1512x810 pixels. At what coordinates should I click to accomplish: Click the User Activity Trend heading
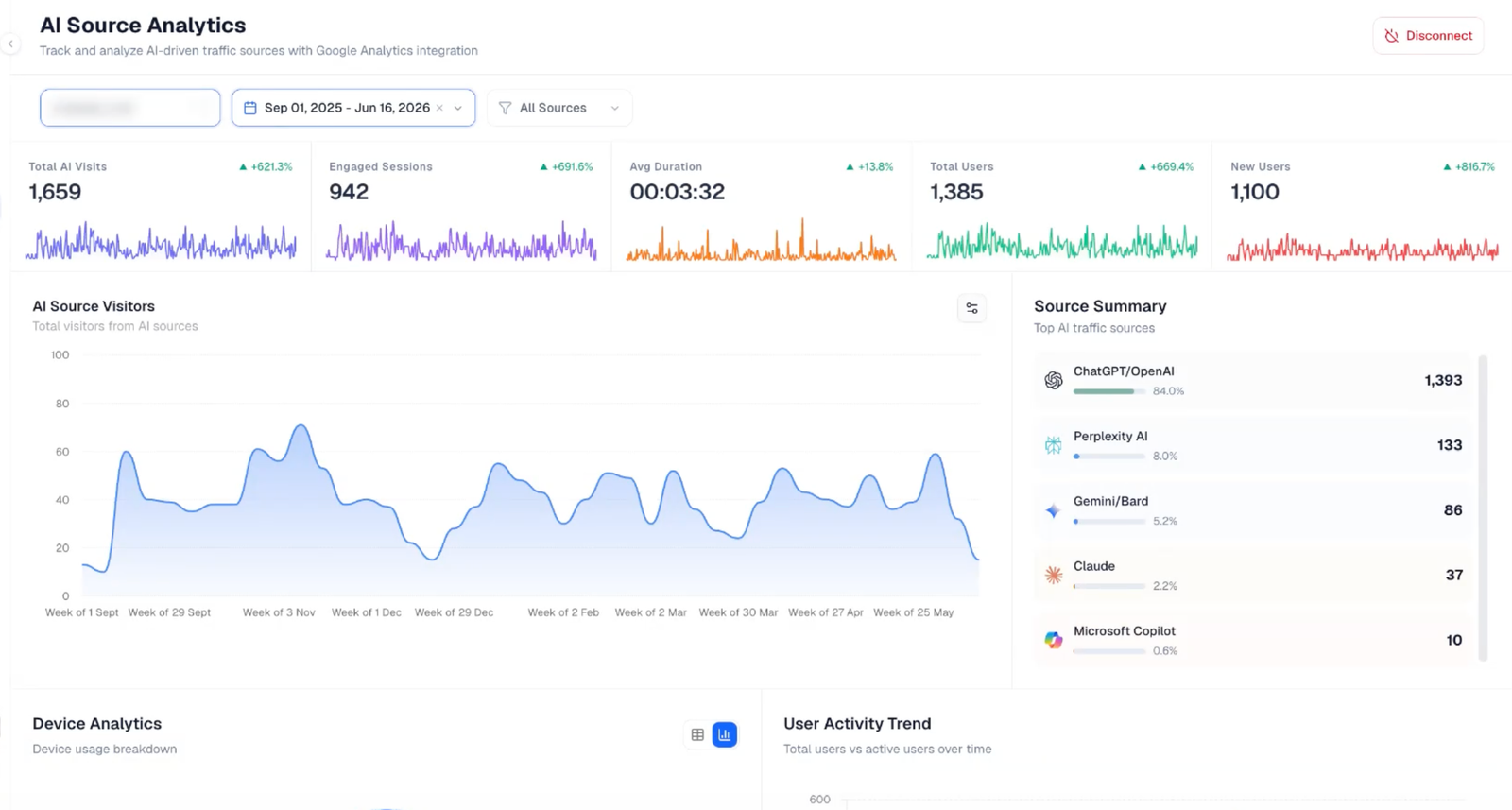(857, 724)
